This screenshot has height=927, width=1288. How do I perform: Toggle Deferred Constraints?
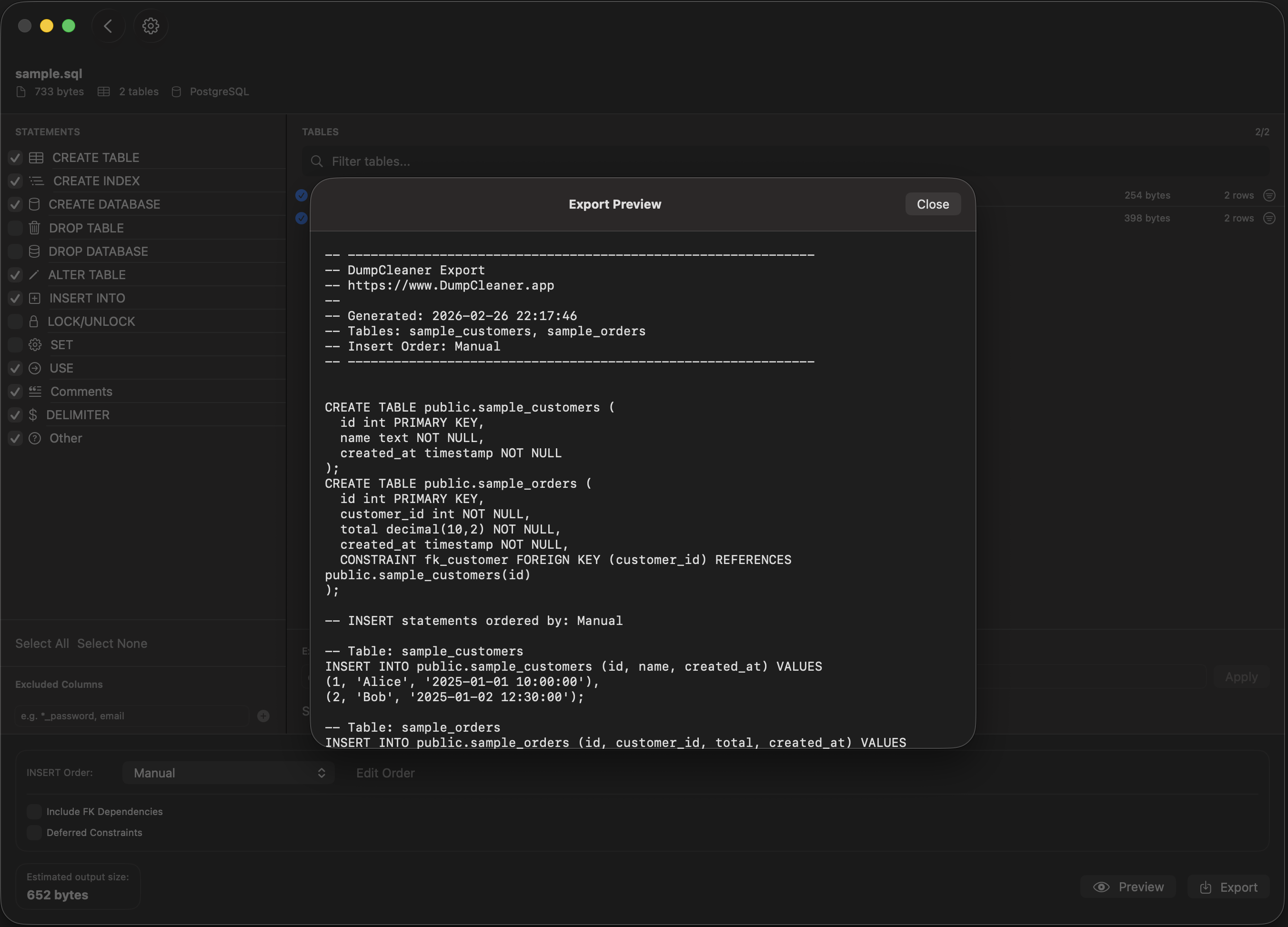pyautogui.click(x=35, y=833)
